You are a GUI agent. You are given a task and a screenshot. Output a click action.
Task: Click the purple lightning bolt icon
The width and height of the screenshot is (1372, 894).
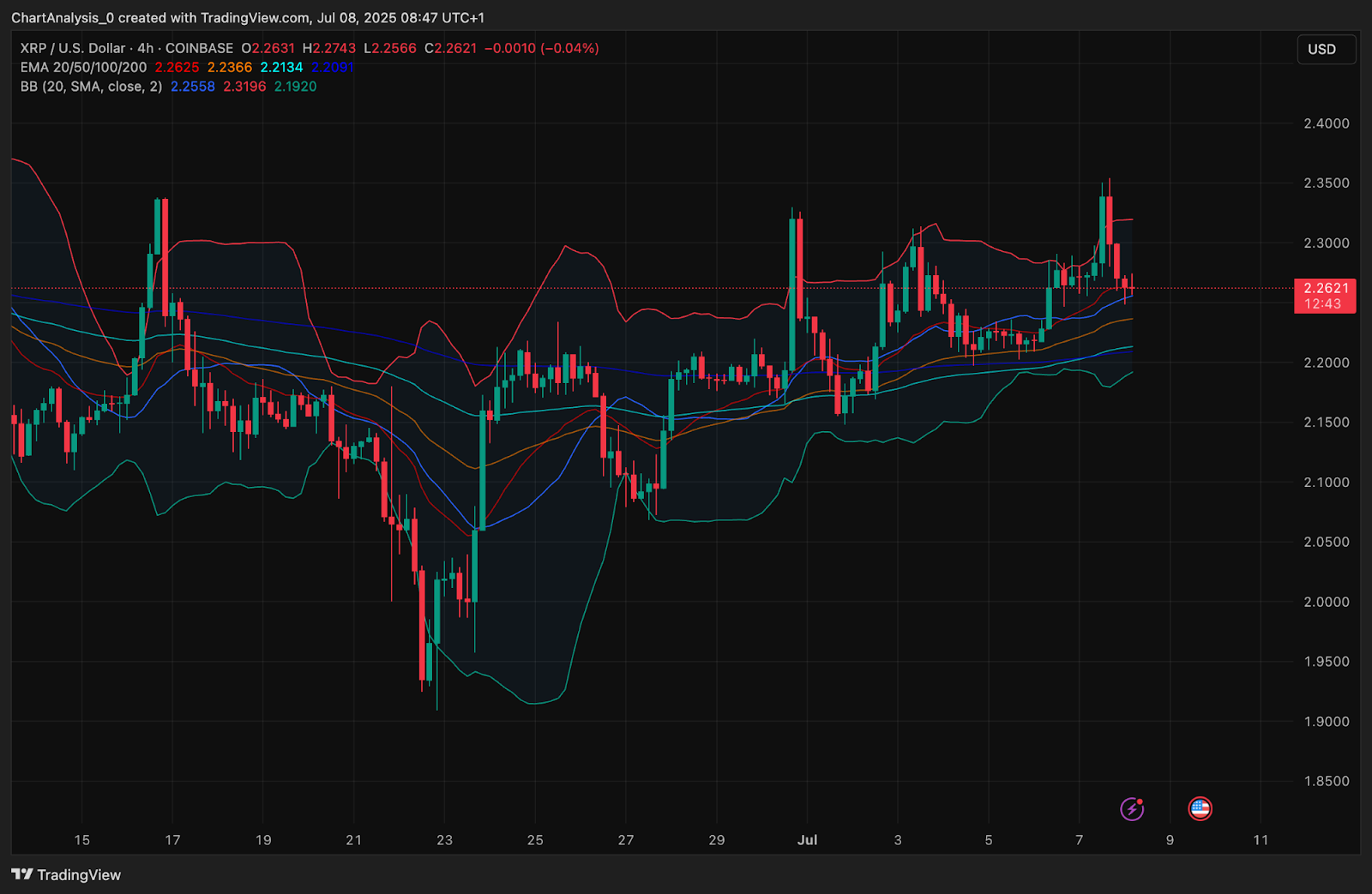click(x=1132, y=808)
